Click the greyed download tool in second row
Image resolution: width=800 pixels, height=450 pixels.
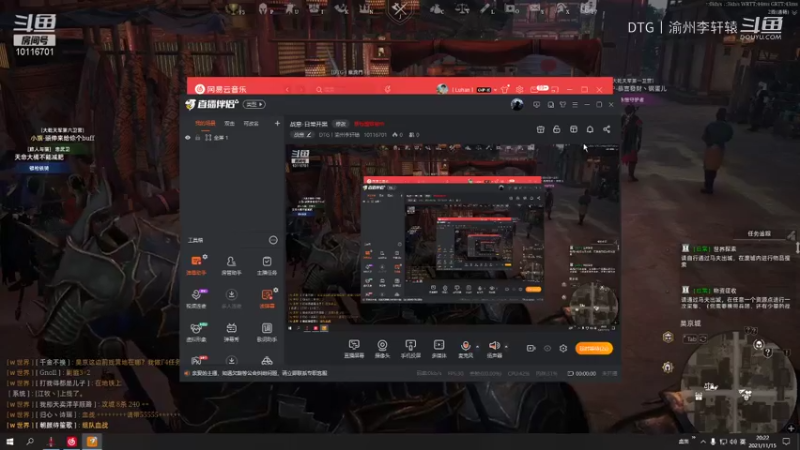point(231,298)
